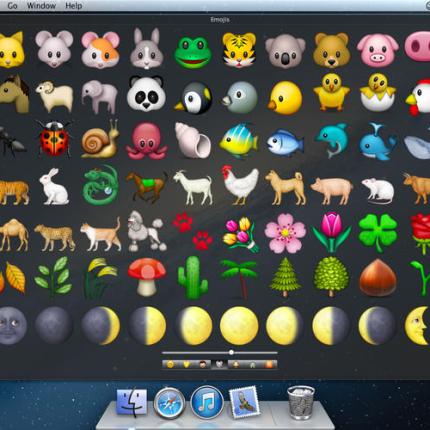
Task: Open iTunes from the Dock
Action: [207, 402]
